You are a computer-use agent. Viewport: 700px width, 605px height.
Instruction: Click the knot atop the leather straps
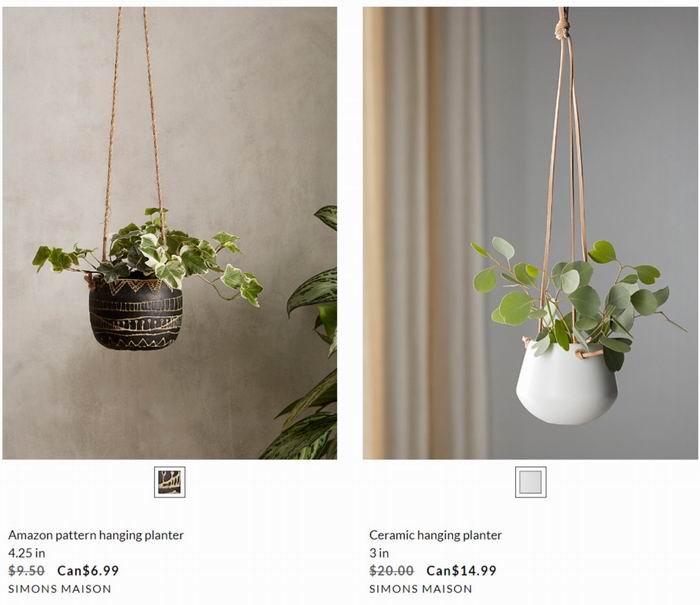click(562, 29)
